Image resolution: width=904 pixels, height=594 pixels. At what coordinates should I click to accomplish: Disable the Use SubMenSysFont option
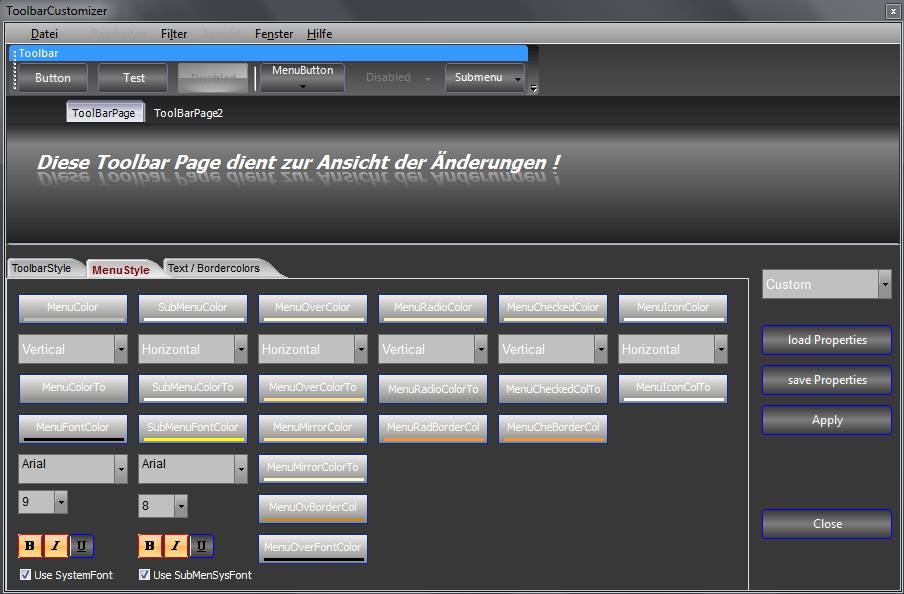[145, 575]
